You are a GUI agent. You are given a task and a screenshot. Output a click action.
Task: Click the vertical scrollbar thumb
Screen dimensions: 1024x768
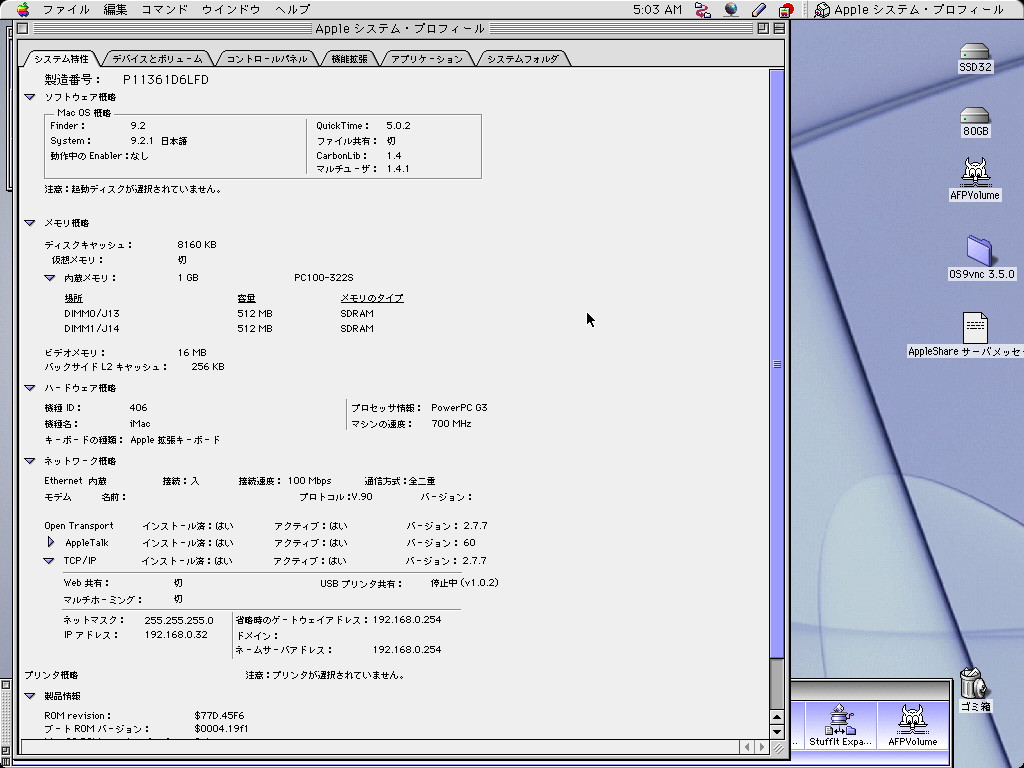click(776, 364)
